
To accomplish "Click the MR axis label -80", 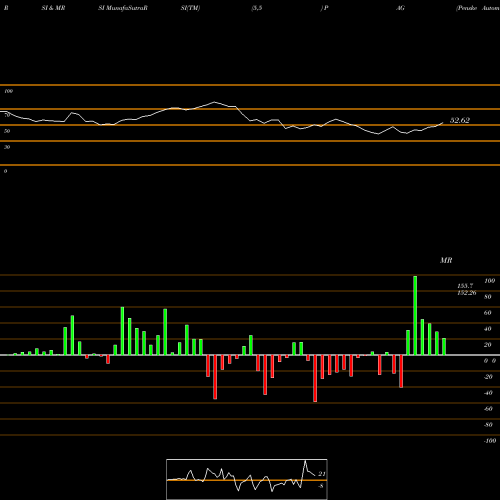I will click(x=488, y=425).
